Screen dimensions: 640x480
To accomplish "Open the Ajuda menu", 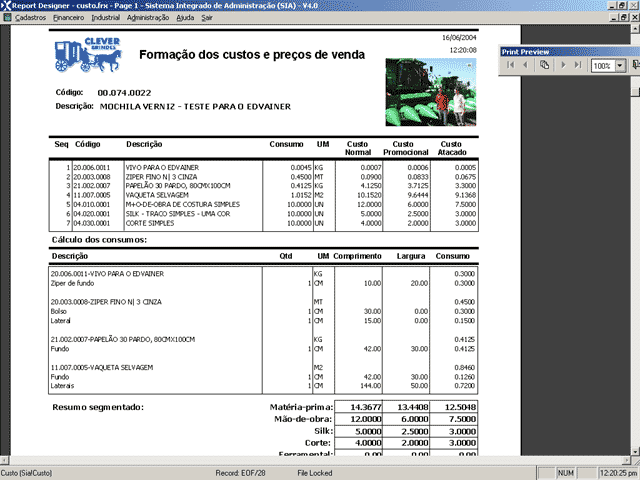I will [186, 17].
